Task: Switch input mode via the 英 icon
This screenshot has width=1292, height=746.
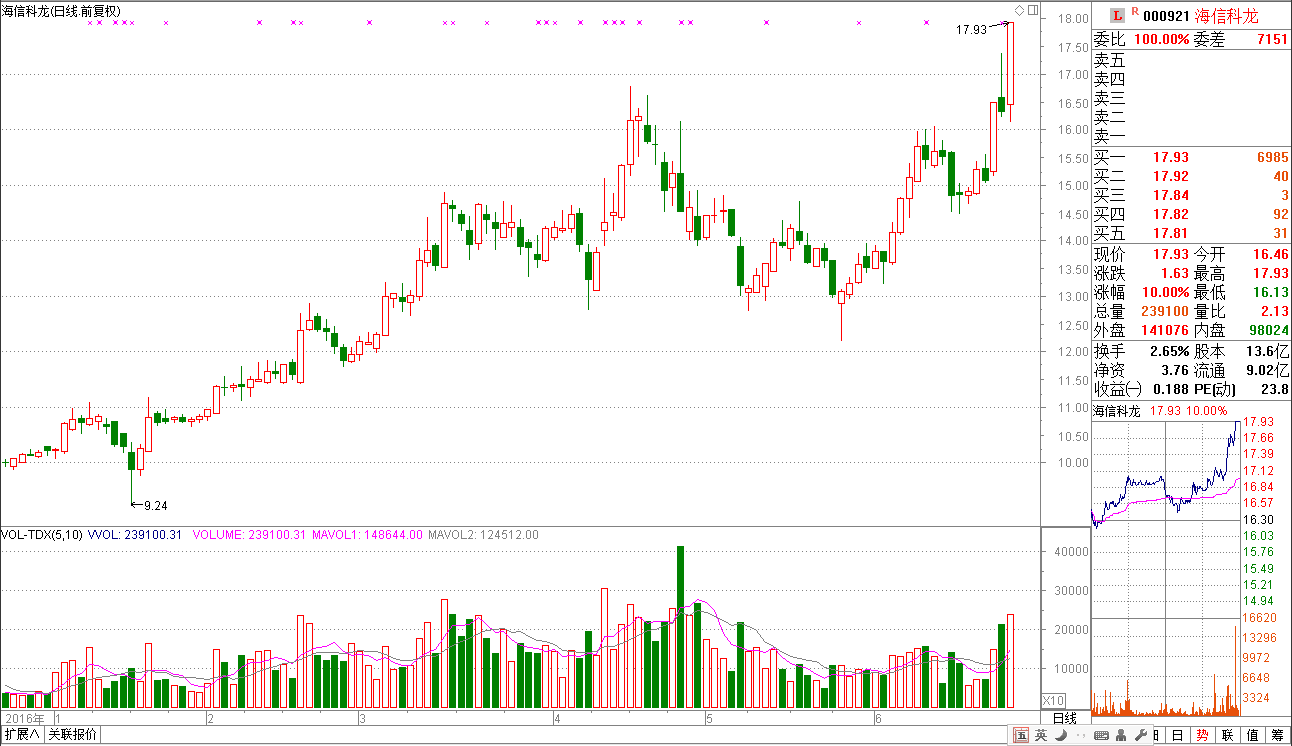Action: 1041,736
